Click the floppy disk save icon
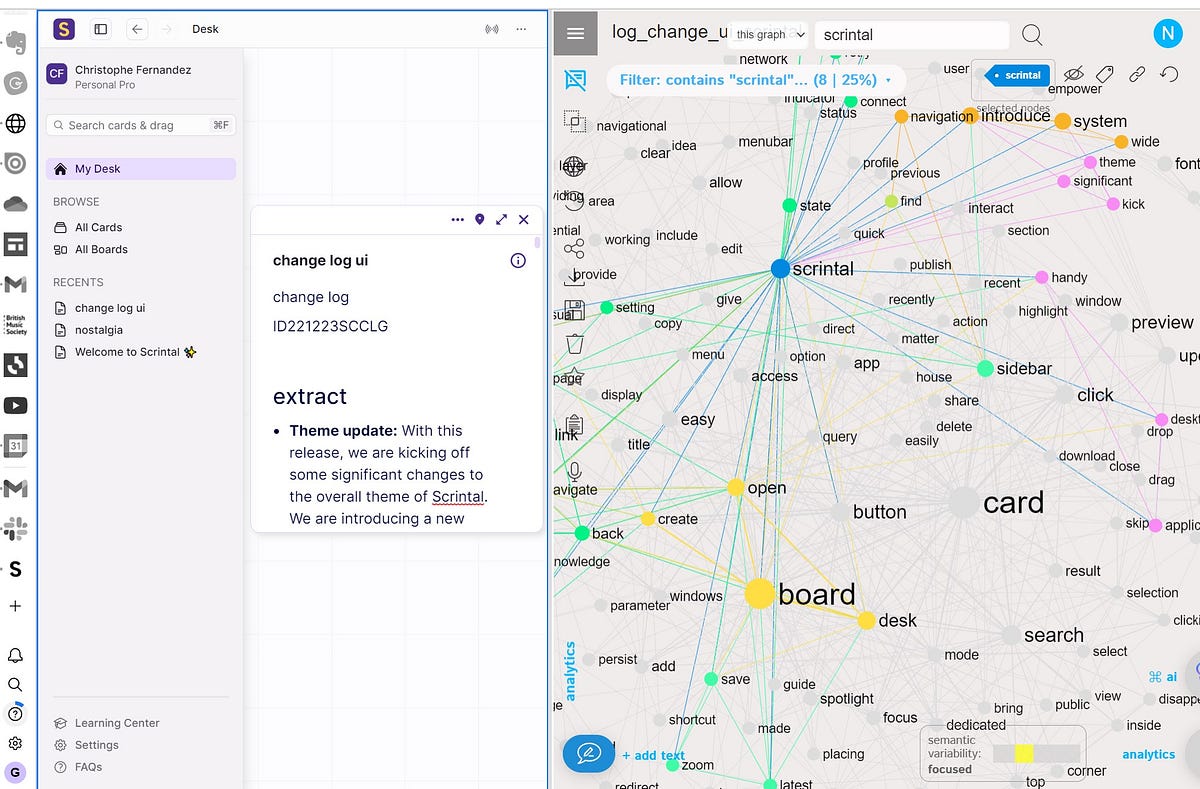1200x789 pixels. pos(574,310)
